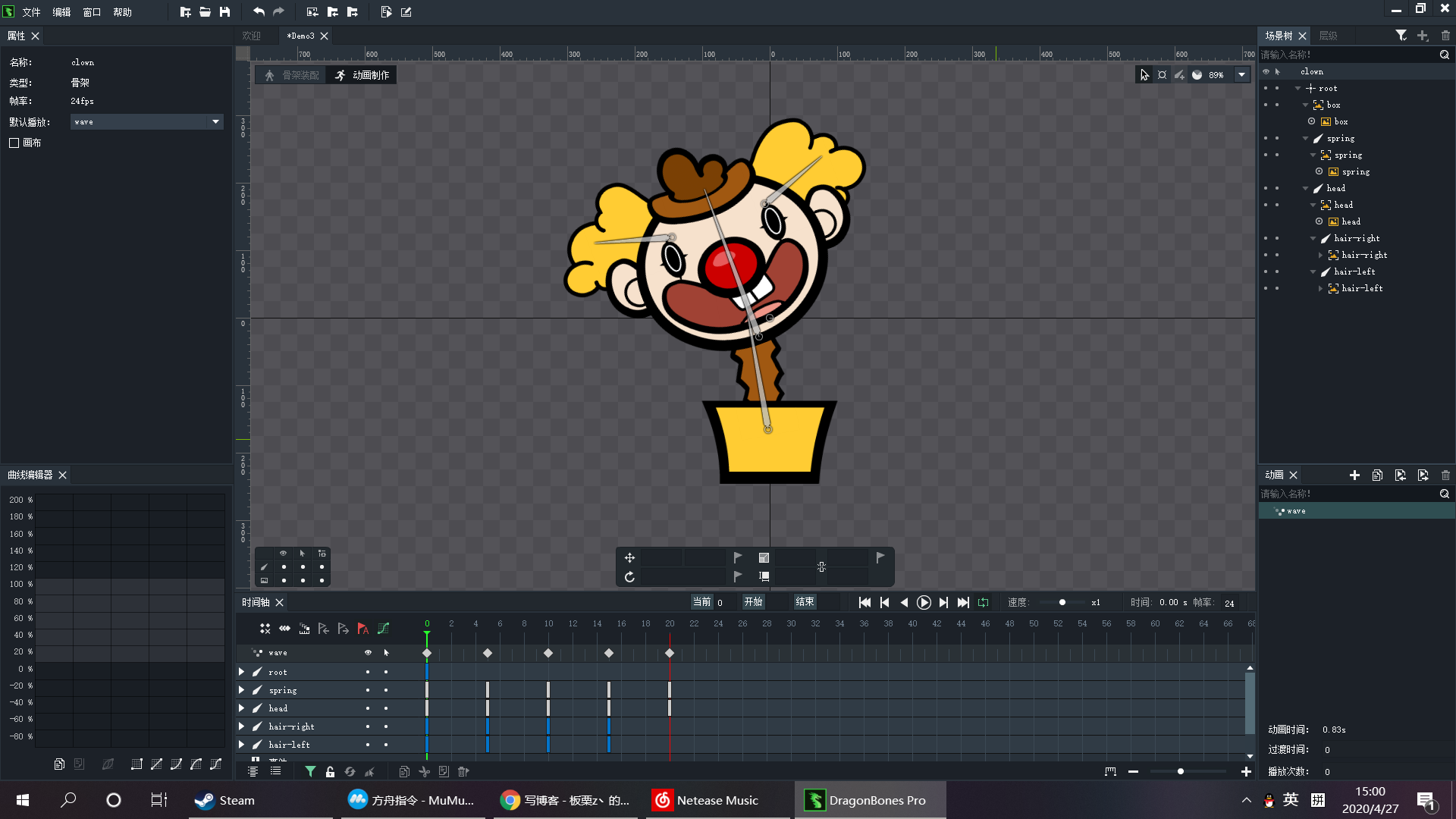Image resolution: width=1456 pixels, height=819 pixels.
Task: Adjust the playback speed slider handle
Action: pyautogui.click(x=1062, y=602)
